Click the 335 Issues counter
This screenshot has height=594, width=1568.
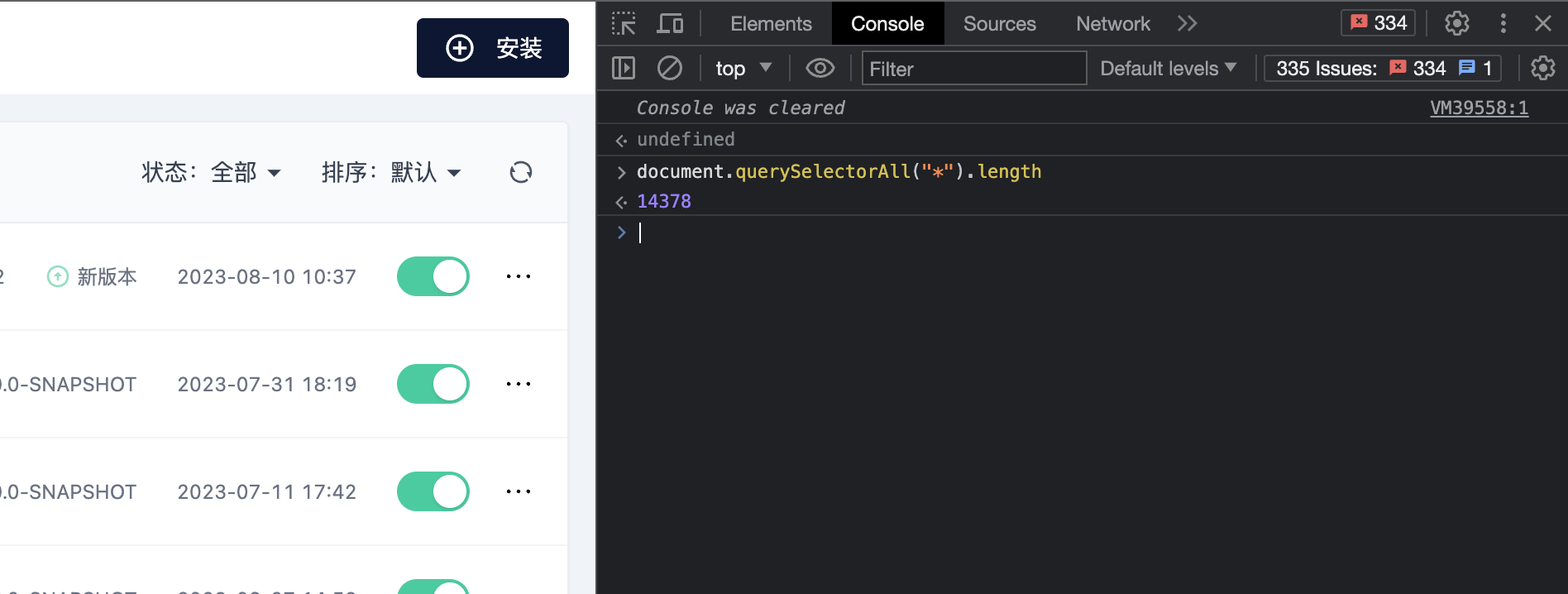1383,68
